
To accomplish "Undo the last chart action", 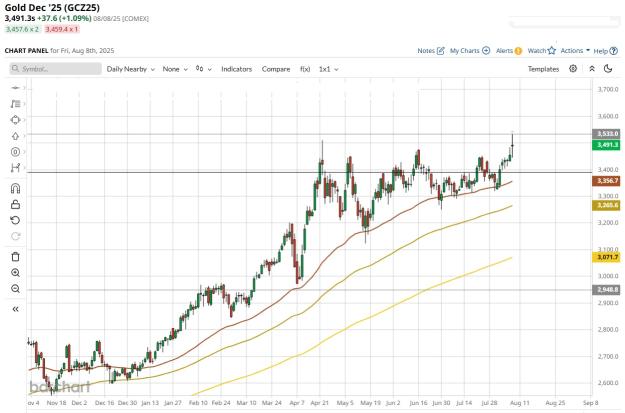I will pos(15,220).
